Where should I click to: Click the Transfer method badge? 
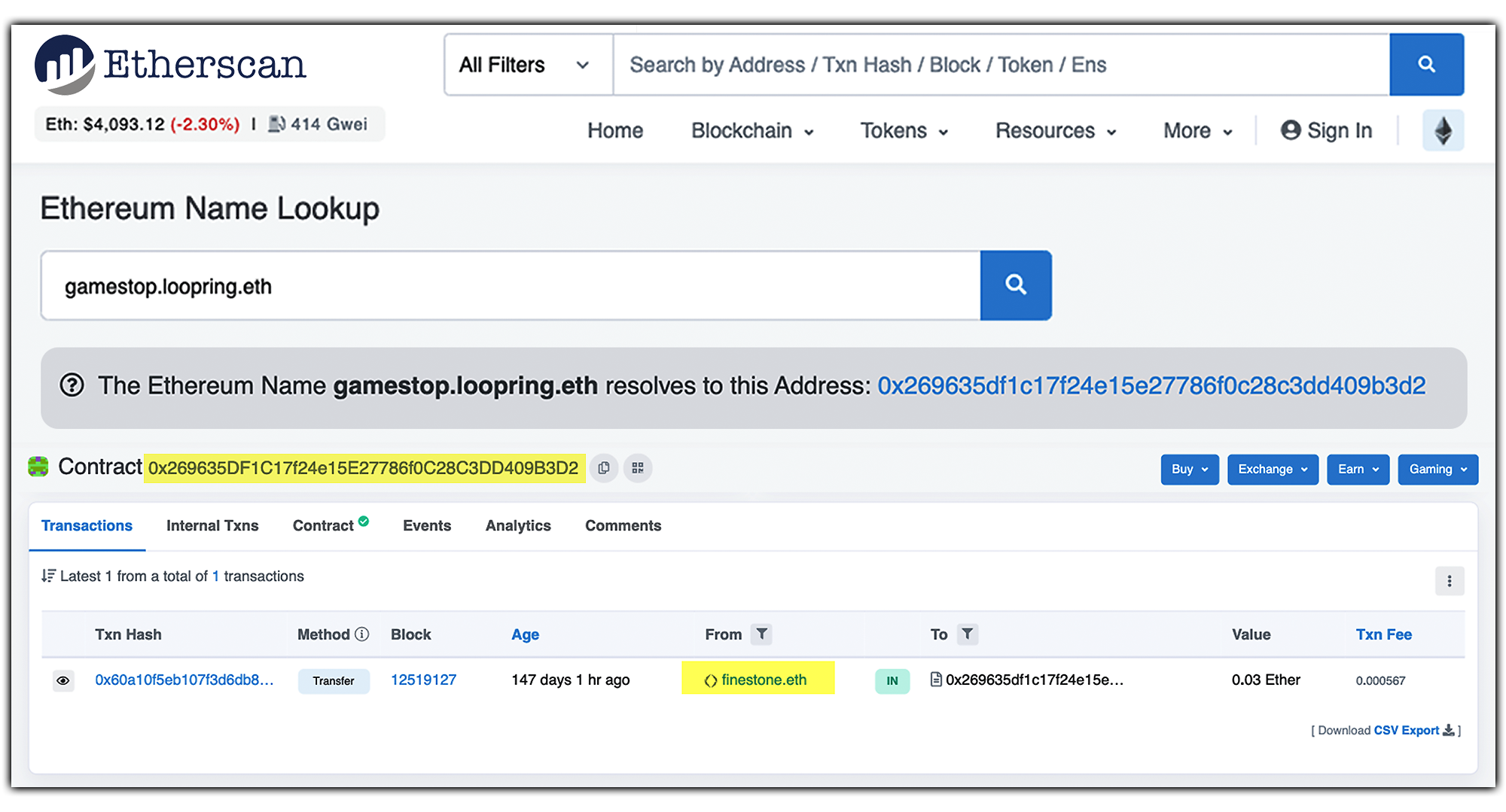tap(334, 681)
